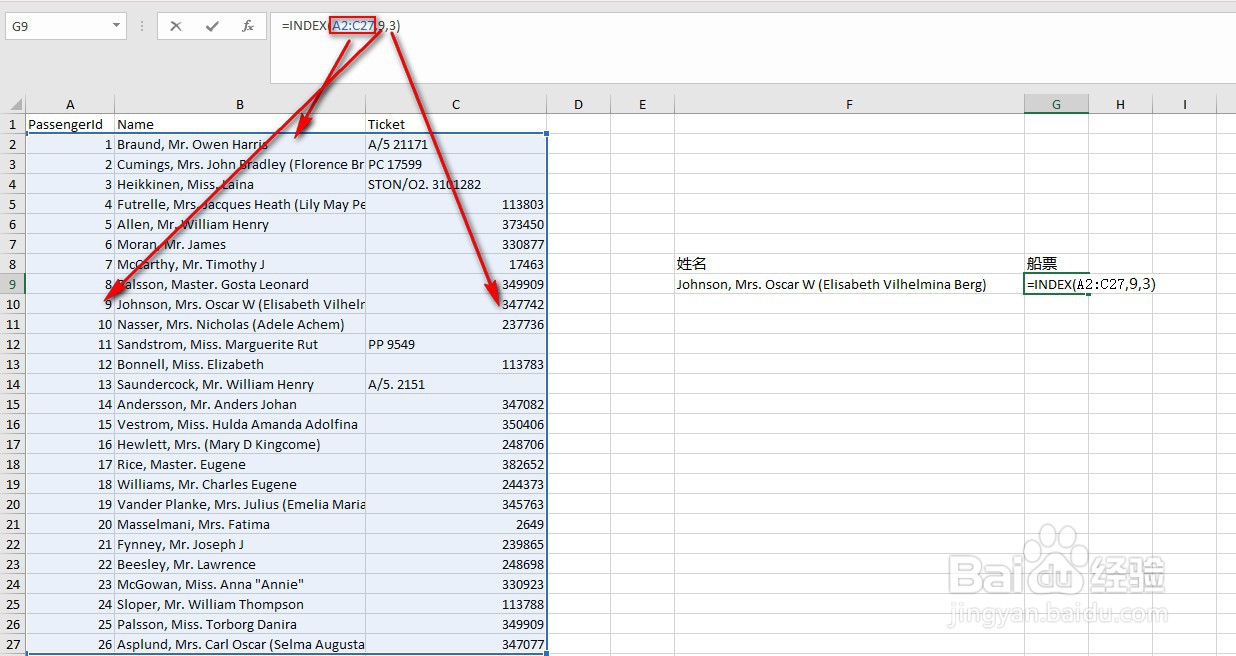Select ticket cell 382652
Screen dimensions: 1236x656
(456, 464)
